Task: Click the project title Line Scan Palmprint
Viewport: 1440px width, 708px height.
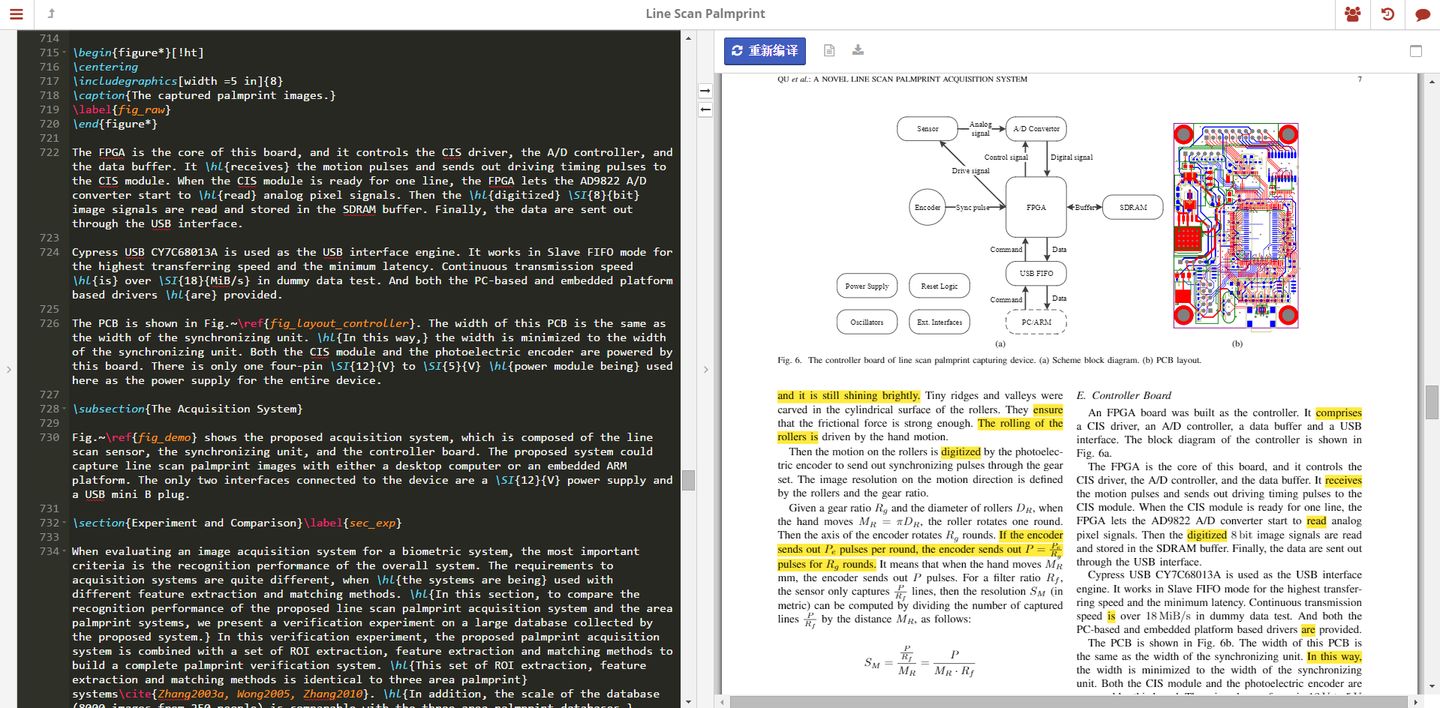Action: tap(705, 14)
